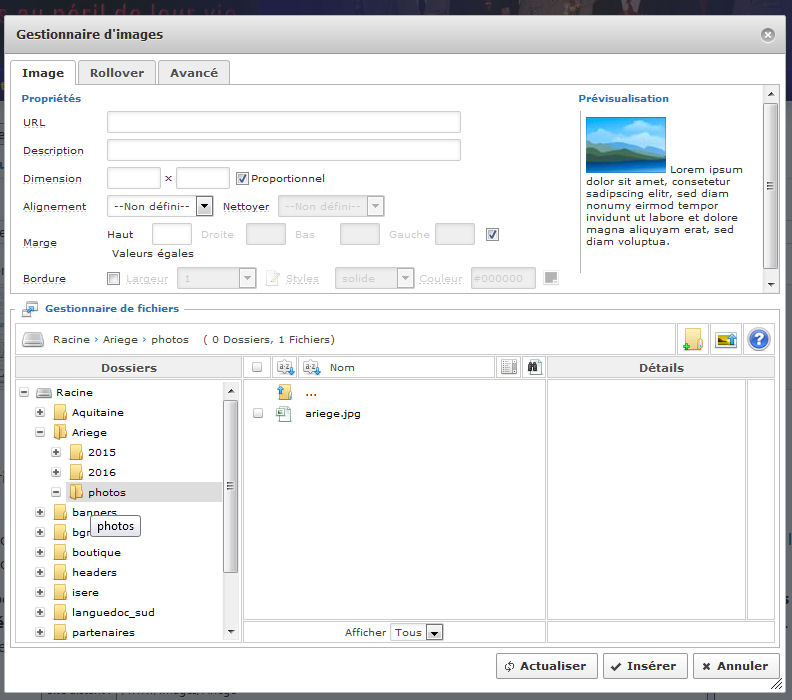Viewport: 792px width, 700px height.
Task: Expand the Aquitaine folder node
Action: 40,412
